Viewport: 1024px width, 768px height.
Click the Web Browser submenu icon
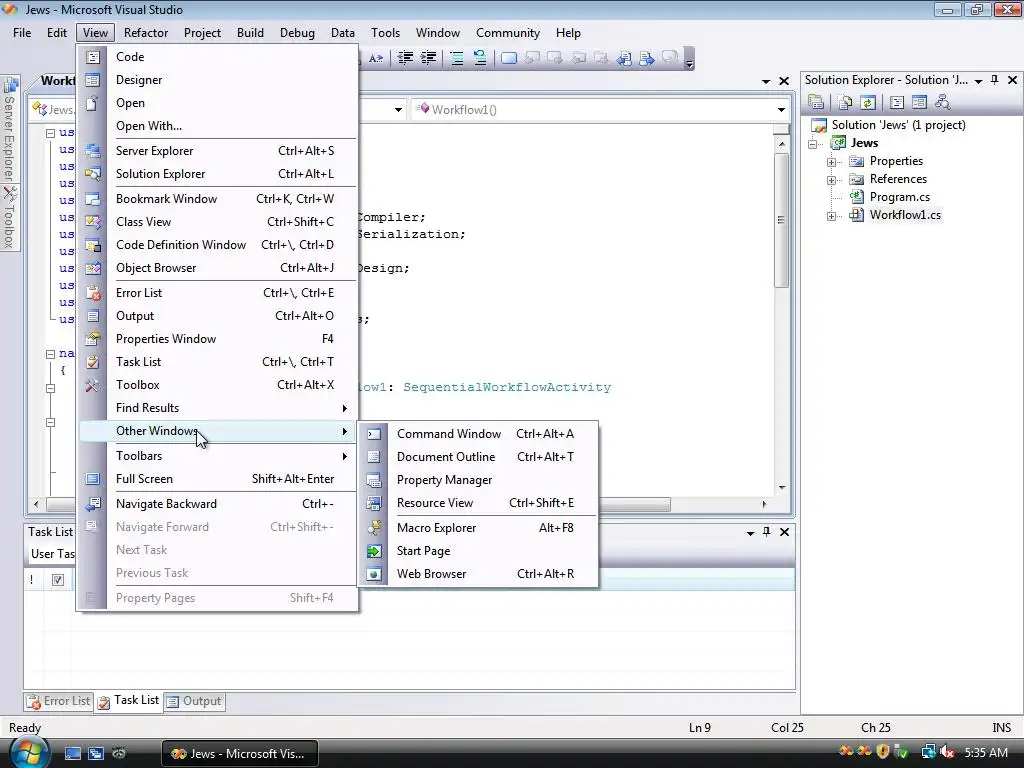[374, 574]
